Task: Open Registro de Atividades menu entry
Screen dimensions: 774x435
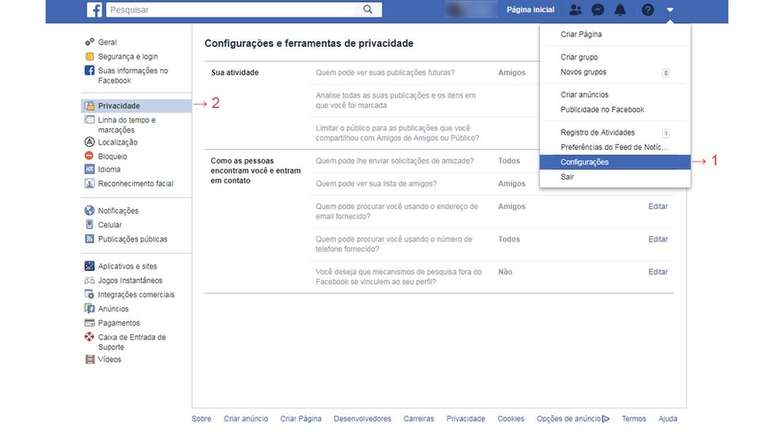Action: (x=598, y=133)
